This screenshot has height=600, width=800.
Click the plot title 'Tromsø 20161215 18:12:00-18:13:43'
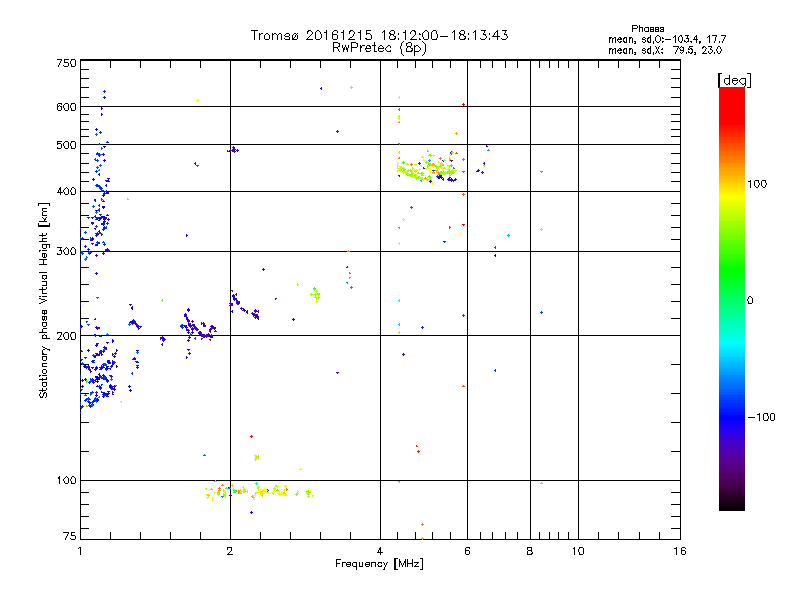pos(379,35)
